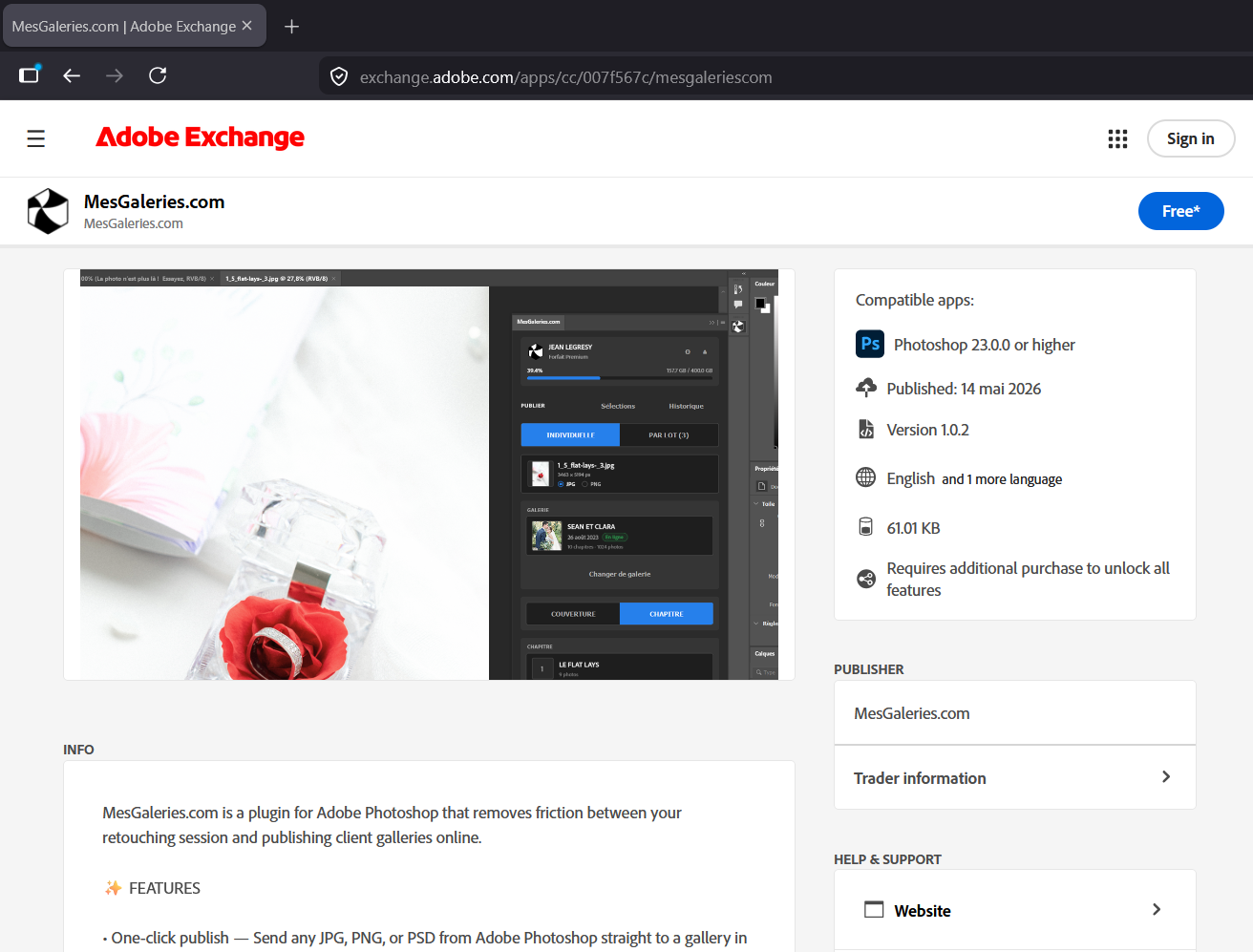Open the browser sidebar panel icon
This screenshot has height=952, width=1253.
tap(30, 74)
